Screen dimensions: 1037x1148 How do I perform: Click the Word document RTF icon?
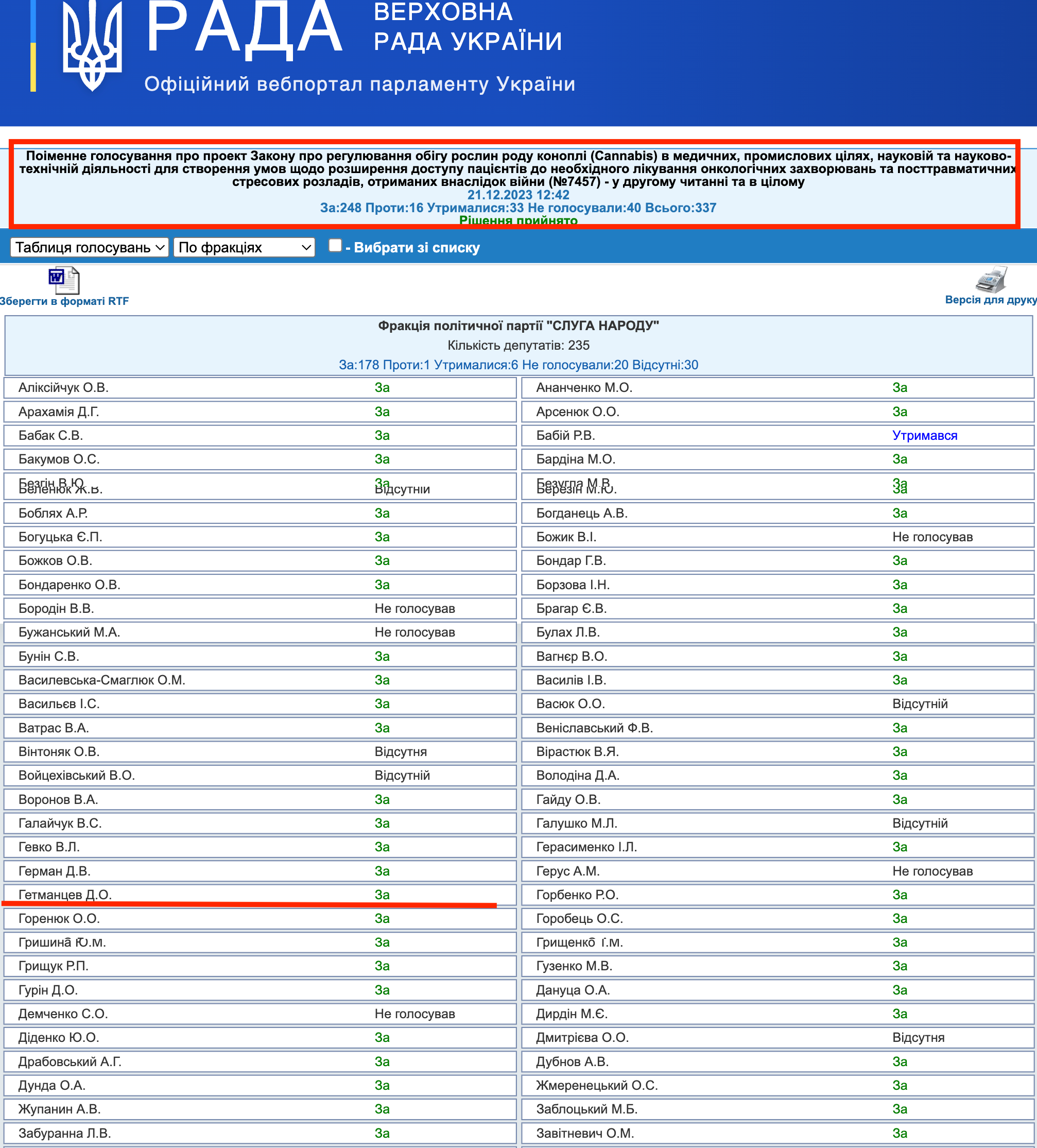(64, 280)
